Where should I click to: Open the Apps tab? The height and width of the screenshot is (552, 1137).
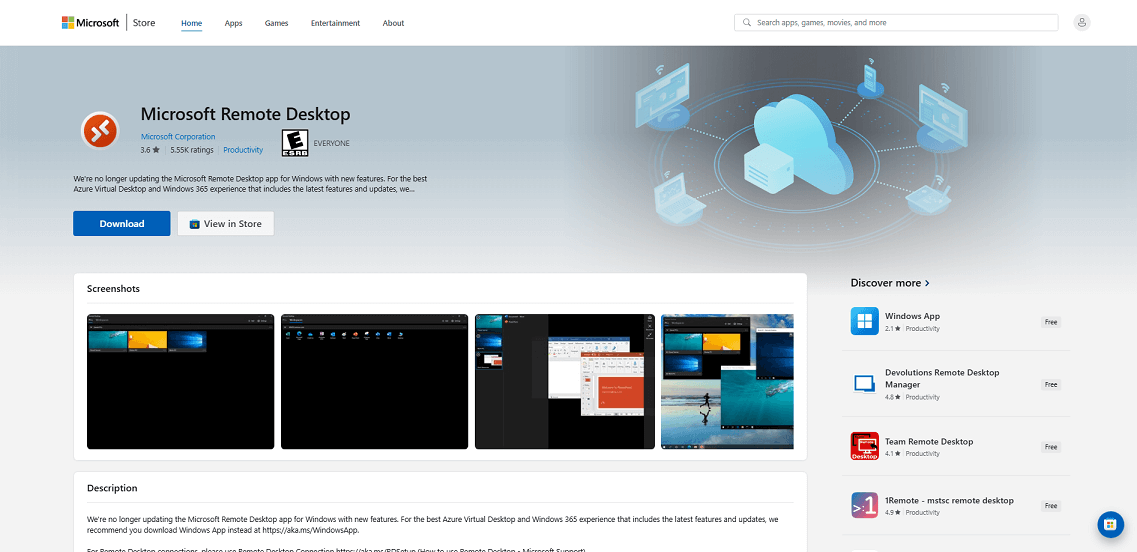coord(233,23)
